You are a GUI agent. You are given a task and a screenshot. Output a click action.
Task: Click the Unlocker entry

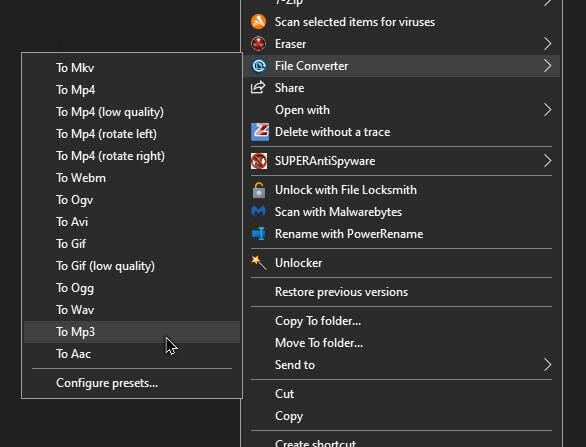coord(402,263)
